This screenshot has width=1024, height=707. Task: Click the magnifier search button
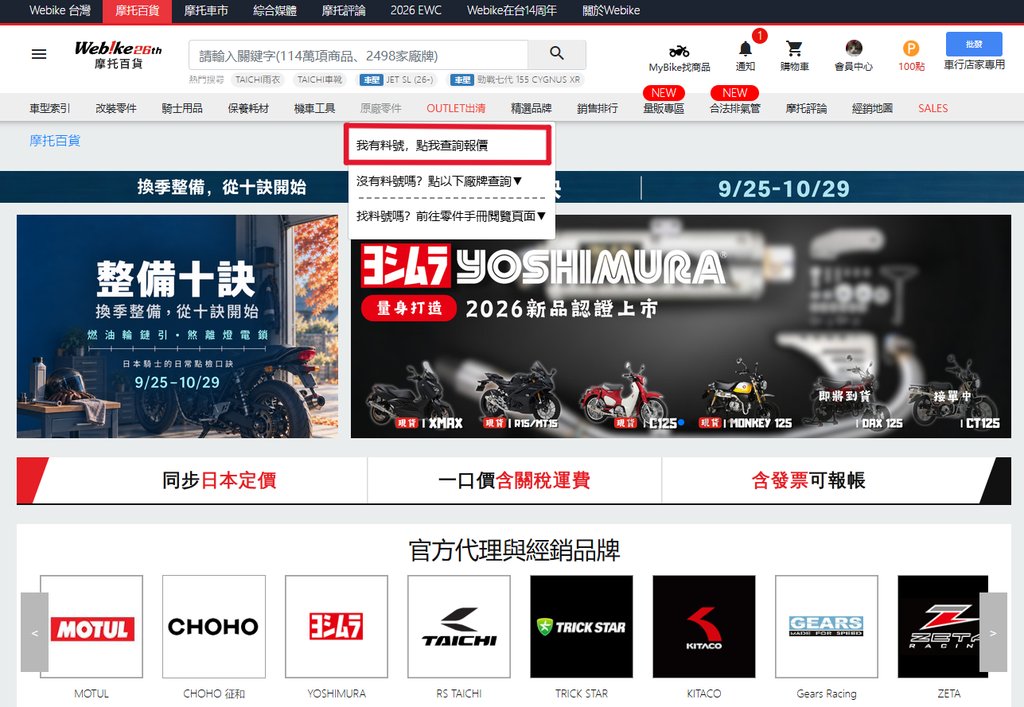556,54
